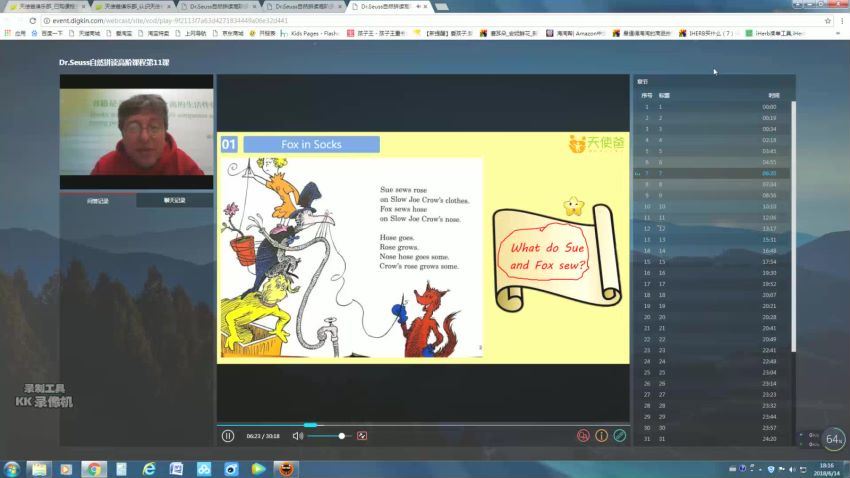Click the red circular icon in player bar
Screen dimensions: 850x478
pos(583,436)
